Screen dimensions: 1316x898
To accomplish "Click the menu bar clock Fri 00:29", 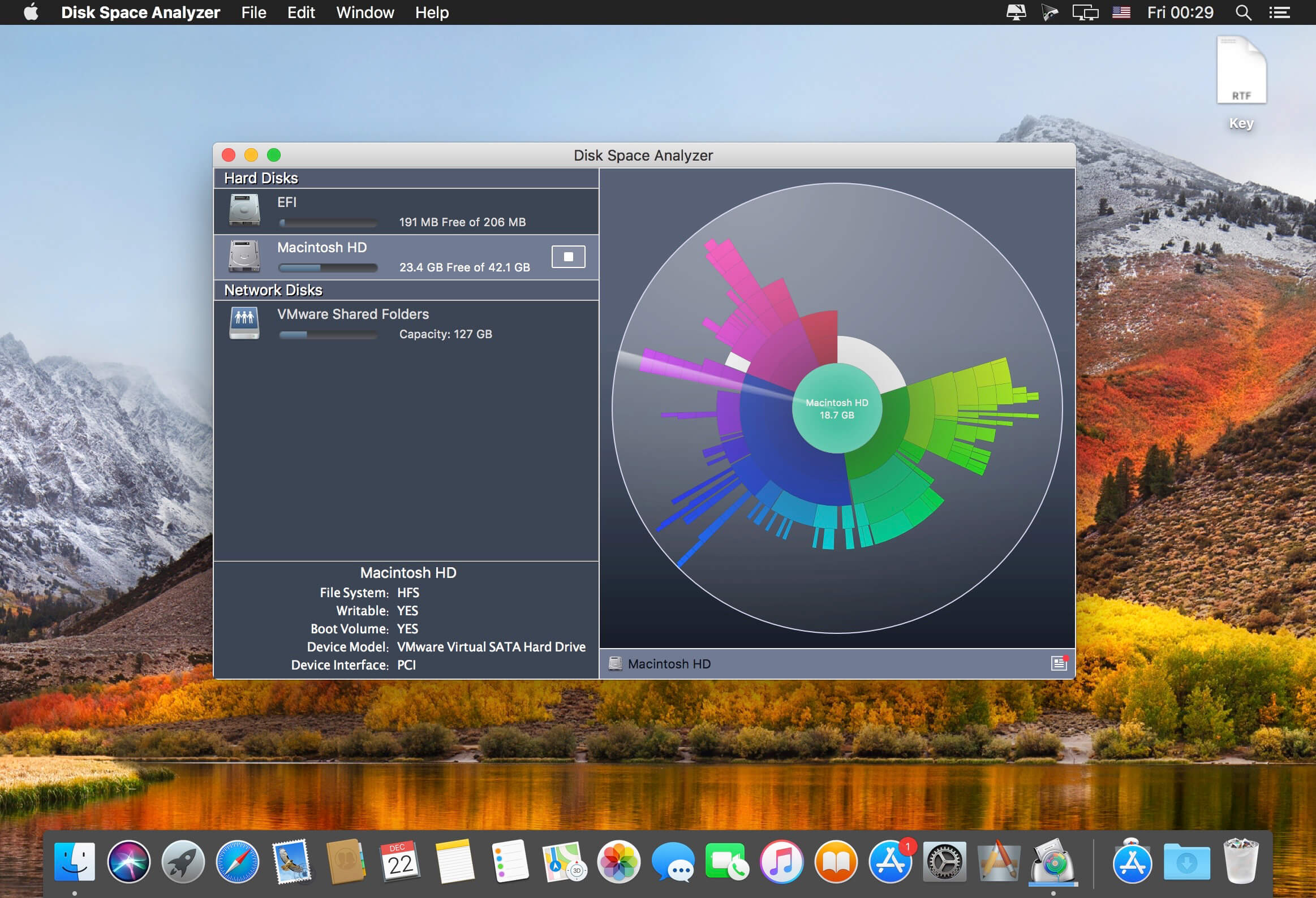I will click(1180, 12).
